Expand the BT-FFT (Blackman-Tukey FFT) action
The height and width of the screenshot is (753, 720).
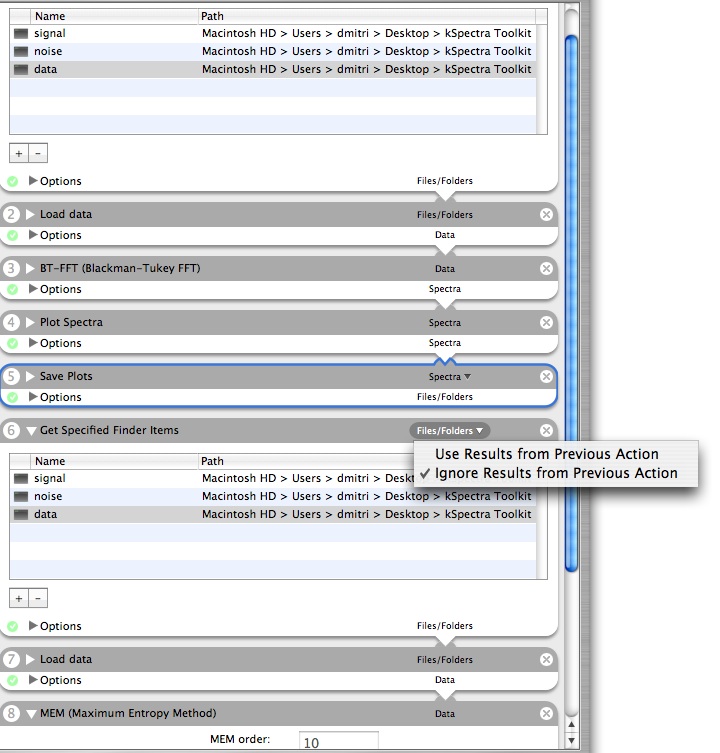click(30, 268)
